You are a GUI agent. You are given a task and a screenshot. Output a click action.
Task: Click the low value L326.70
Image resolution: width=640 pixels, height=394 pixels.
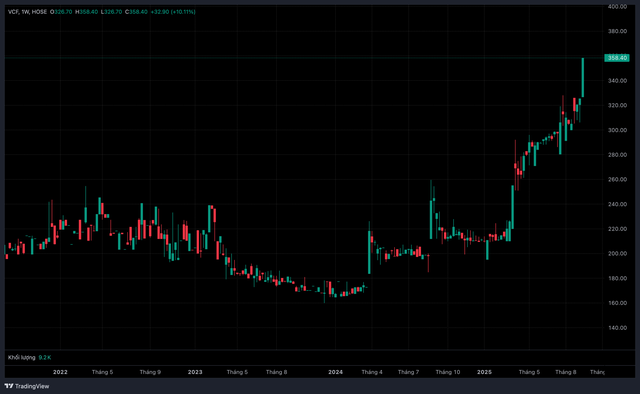coord(111,12)
